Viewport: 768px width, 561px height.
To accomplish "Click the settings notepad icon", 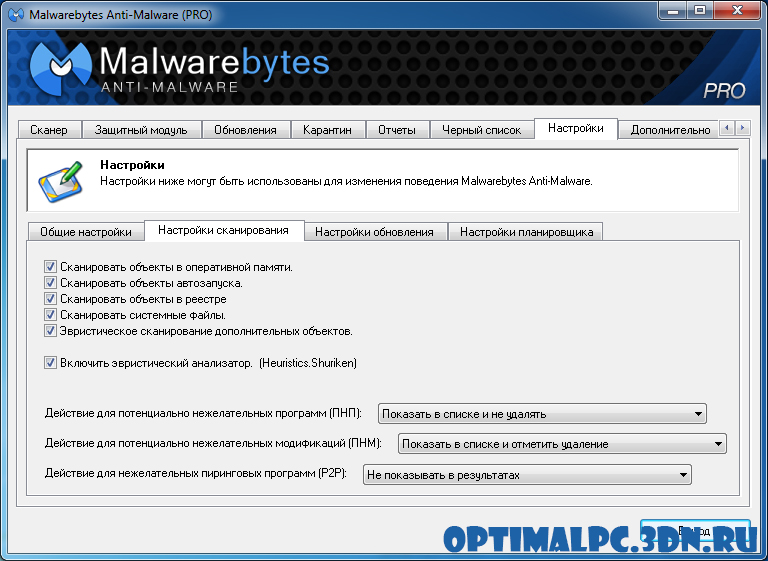I will pyautogui.click(x=61, y=181).
